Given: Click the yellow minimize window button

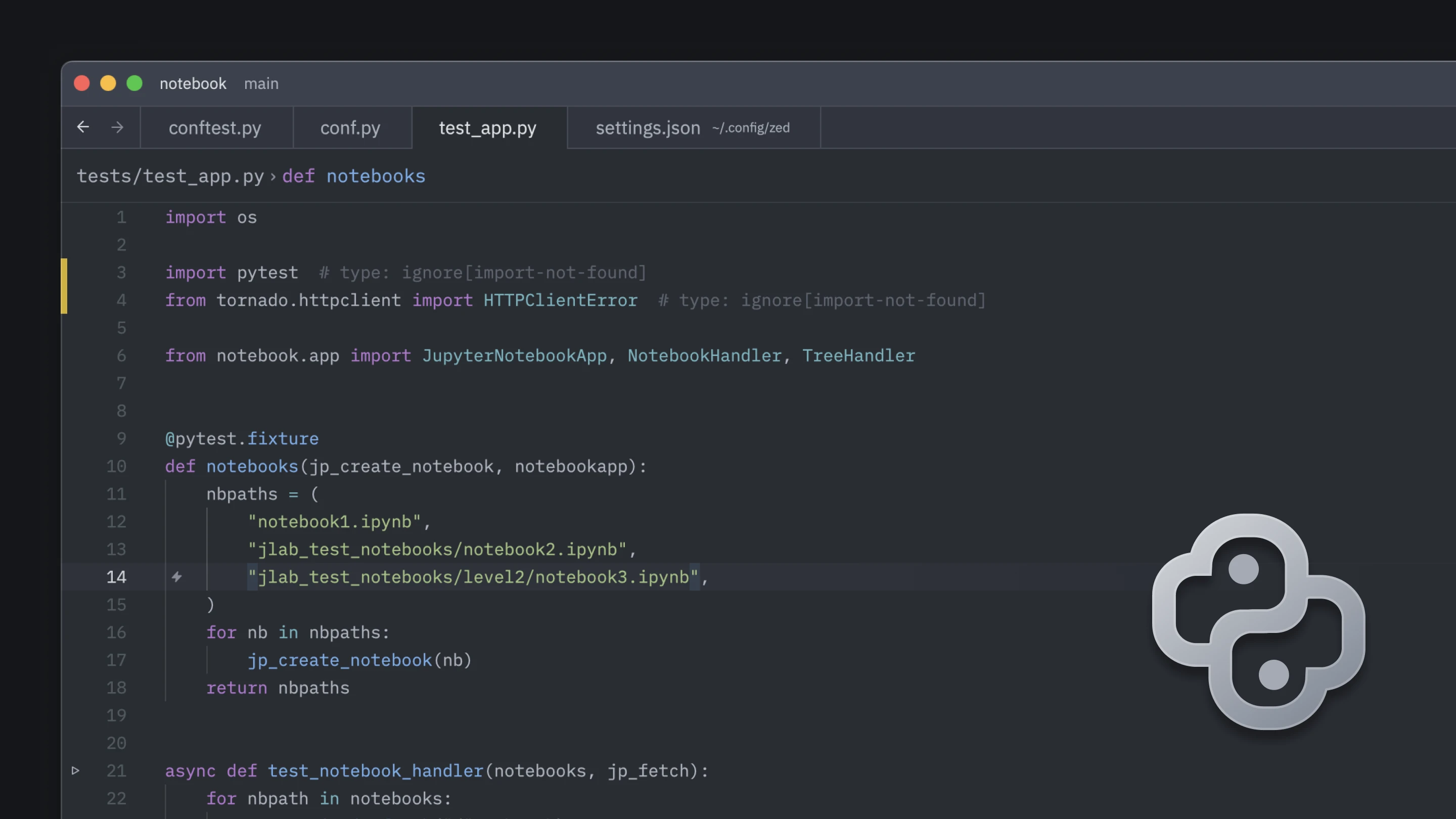Looking at the screenshot, I should pyautogui.click(x=108, y=83).
